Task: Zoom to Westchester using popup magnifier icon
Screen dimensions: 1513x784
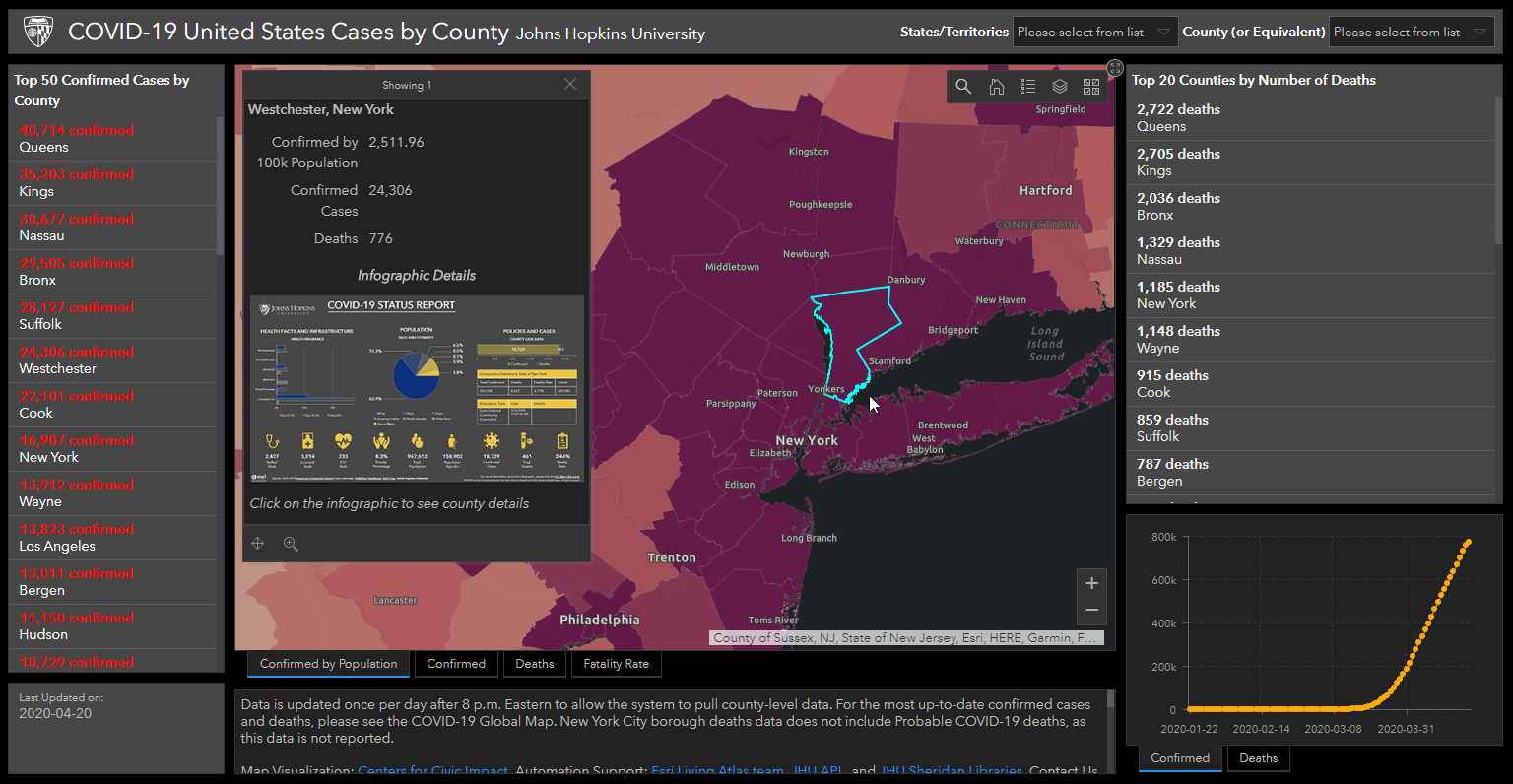Action: pos(291,544)
